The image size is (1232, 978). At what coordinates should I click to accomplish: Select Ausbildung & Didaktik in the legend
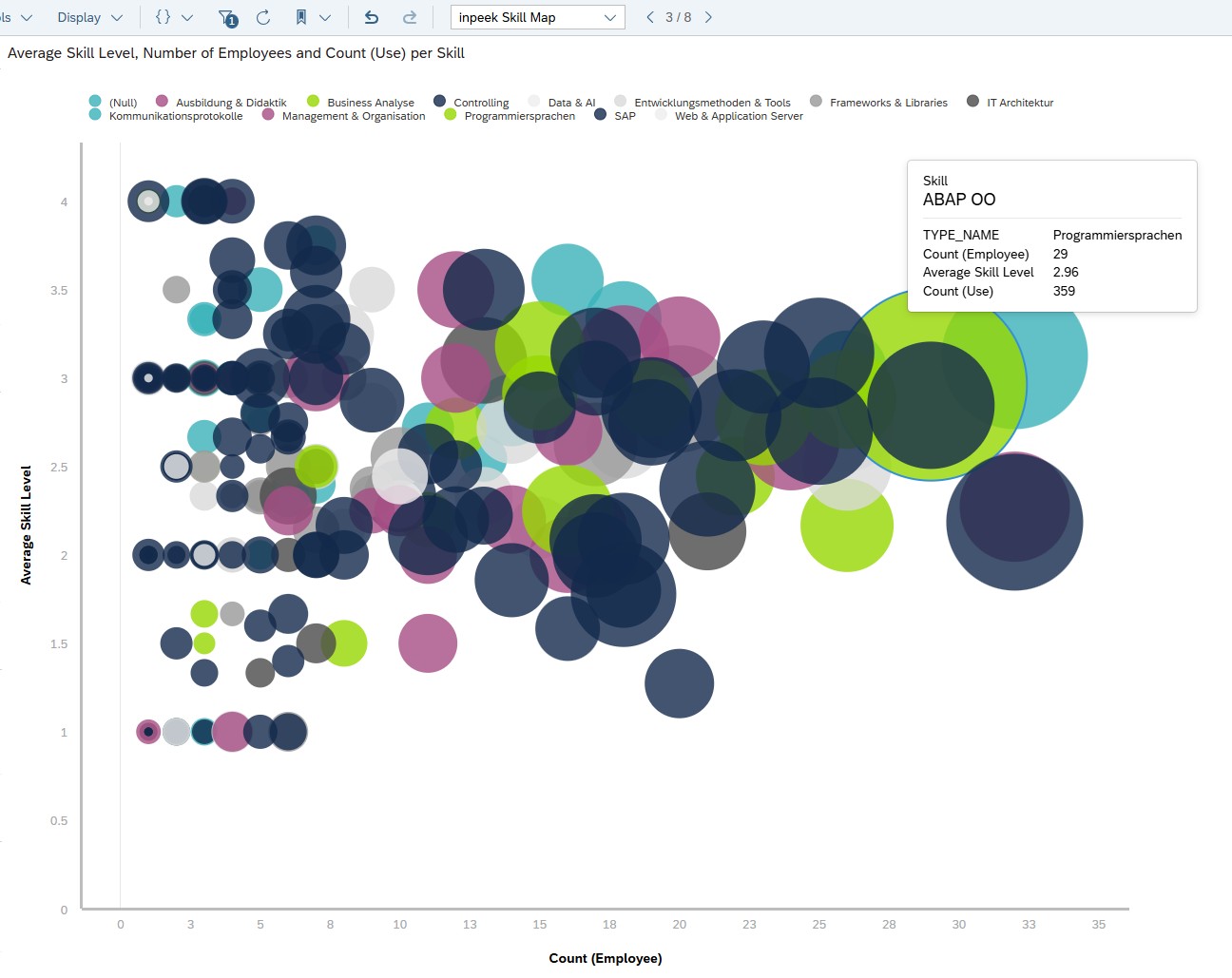click(221, 102)
